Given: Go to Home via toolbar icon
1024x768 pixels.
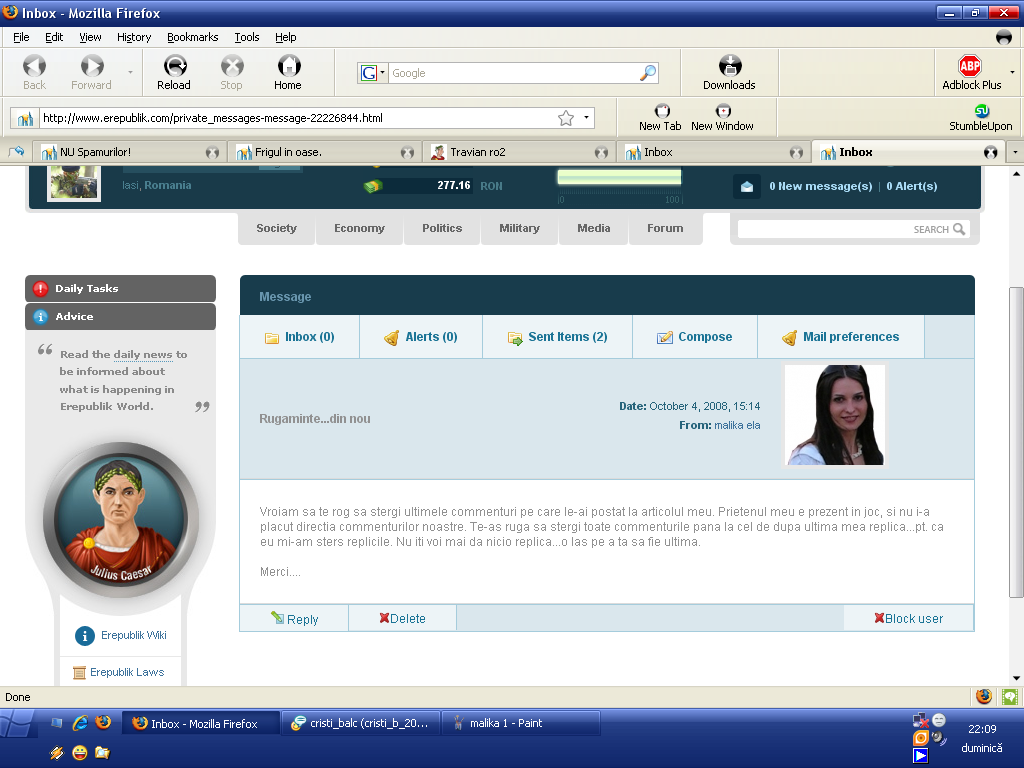Looking at the screenshot, I should (288, 67).
